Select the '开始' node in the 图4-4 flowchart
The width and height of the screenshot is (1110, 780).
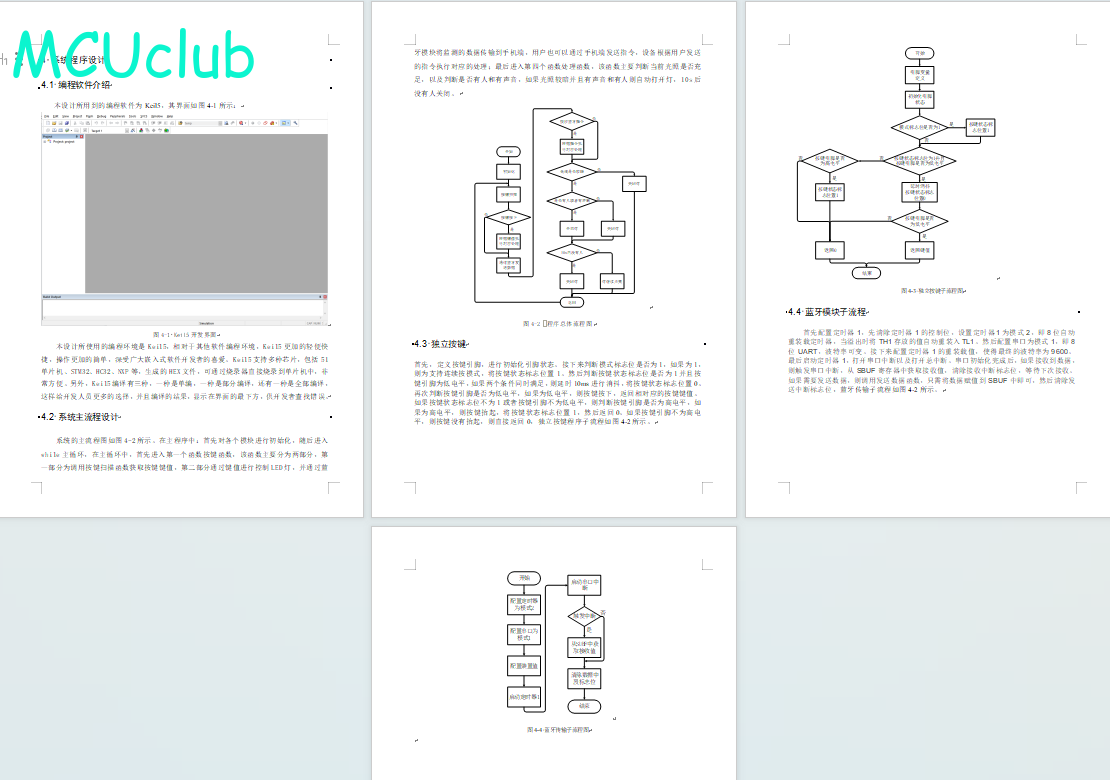[524, 578]
